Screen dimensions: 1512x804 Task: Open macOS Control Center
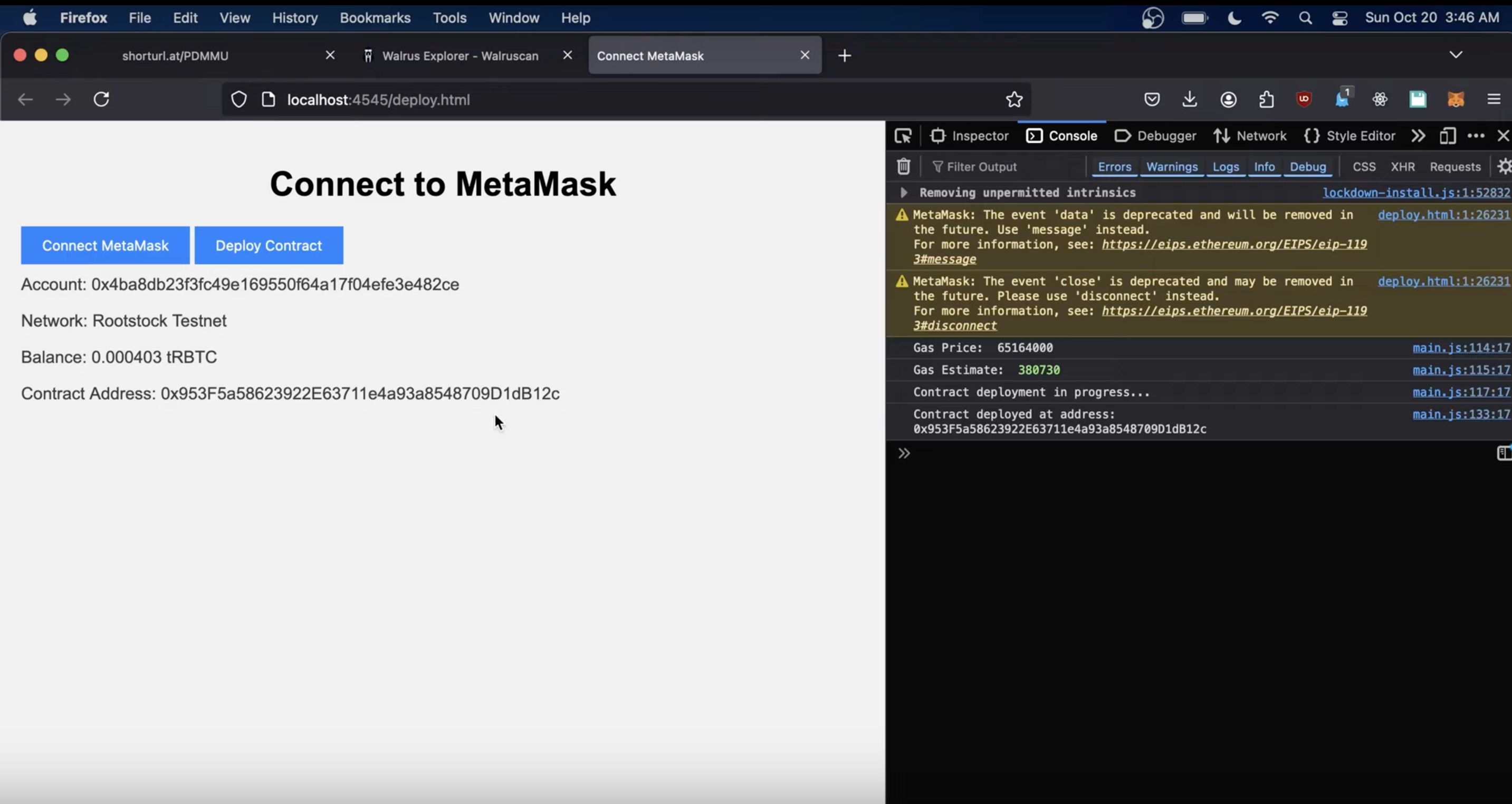coord(1339,18)
